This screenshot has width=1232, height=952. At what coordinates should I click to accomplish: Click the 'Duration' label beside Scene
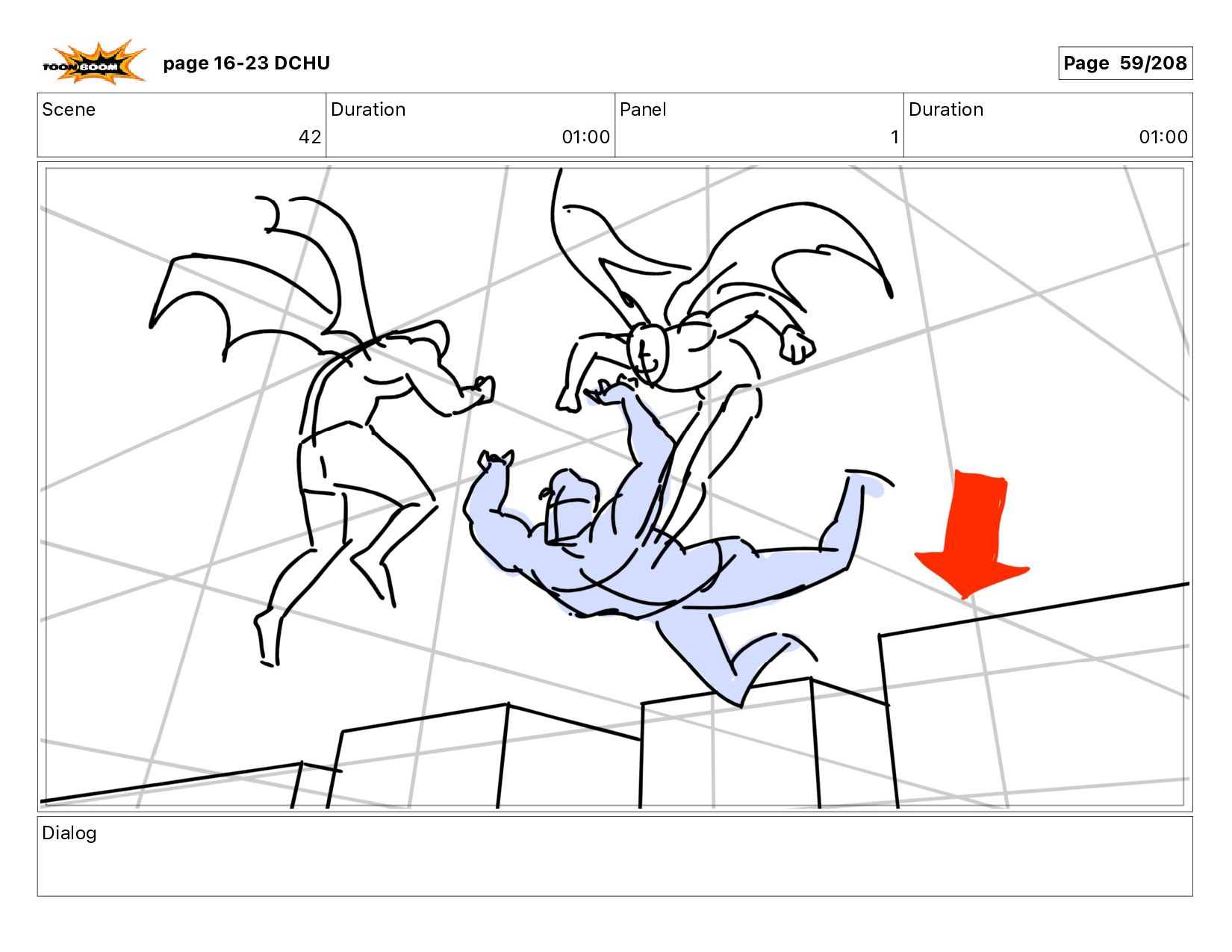point(368,110)
